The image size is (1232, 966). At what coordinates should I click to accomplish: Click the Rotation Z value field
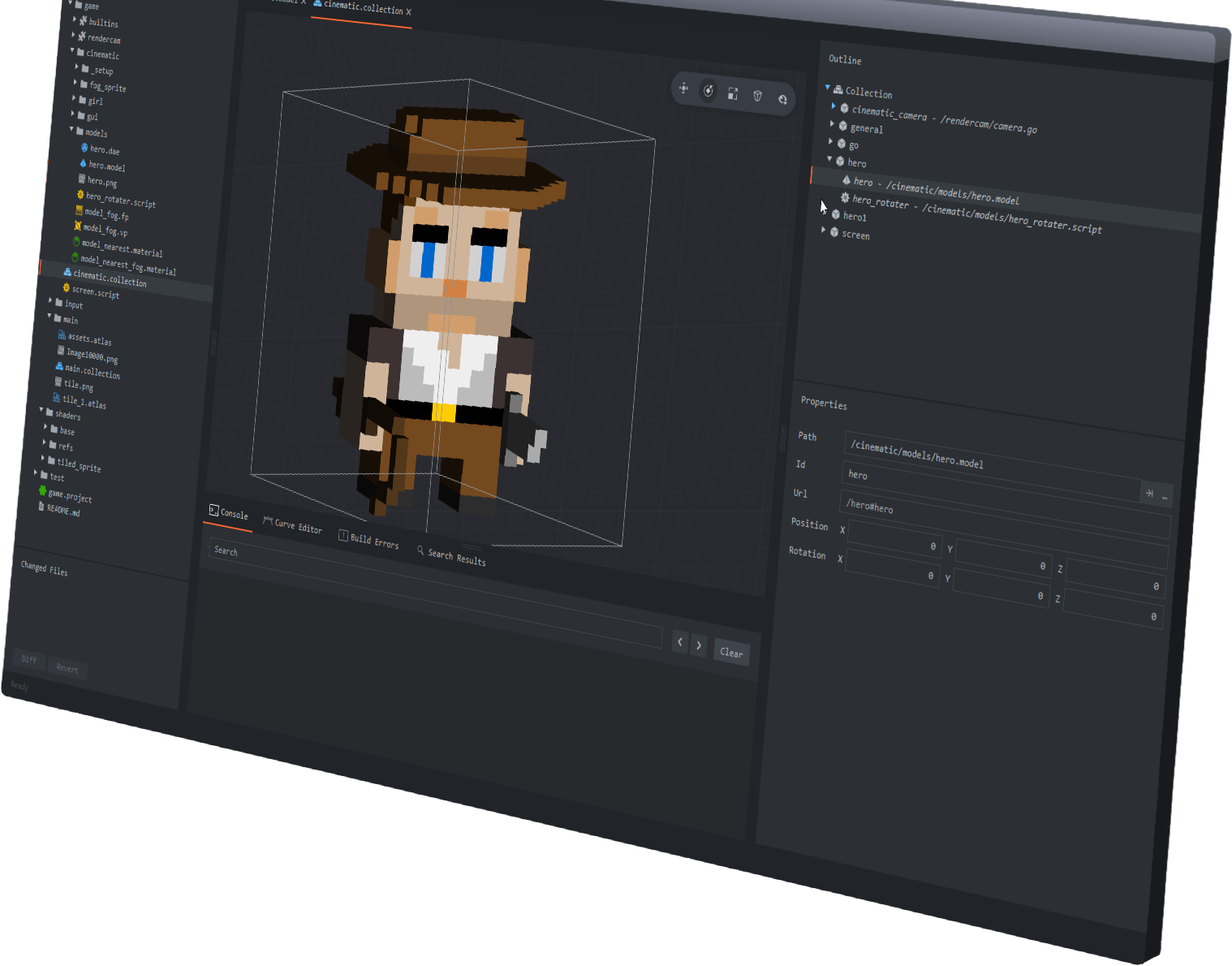click(x=1114, y=610)
